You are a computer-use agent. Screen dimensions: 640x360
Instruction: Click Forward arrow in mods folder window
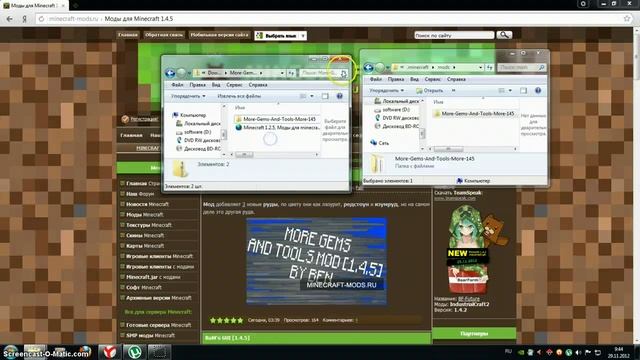click(380, 68)
